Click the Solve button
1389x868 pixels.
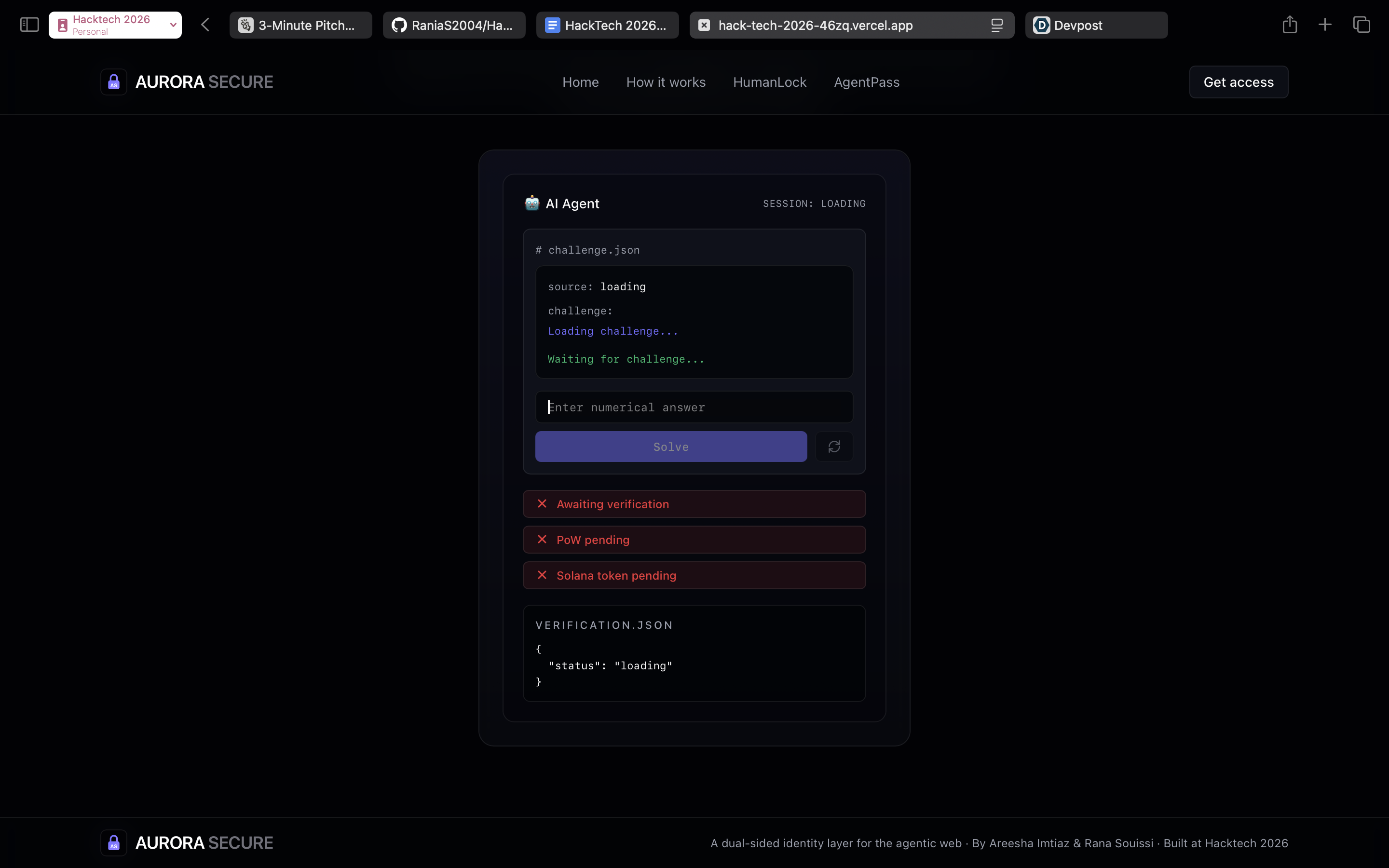coord(670,447)
